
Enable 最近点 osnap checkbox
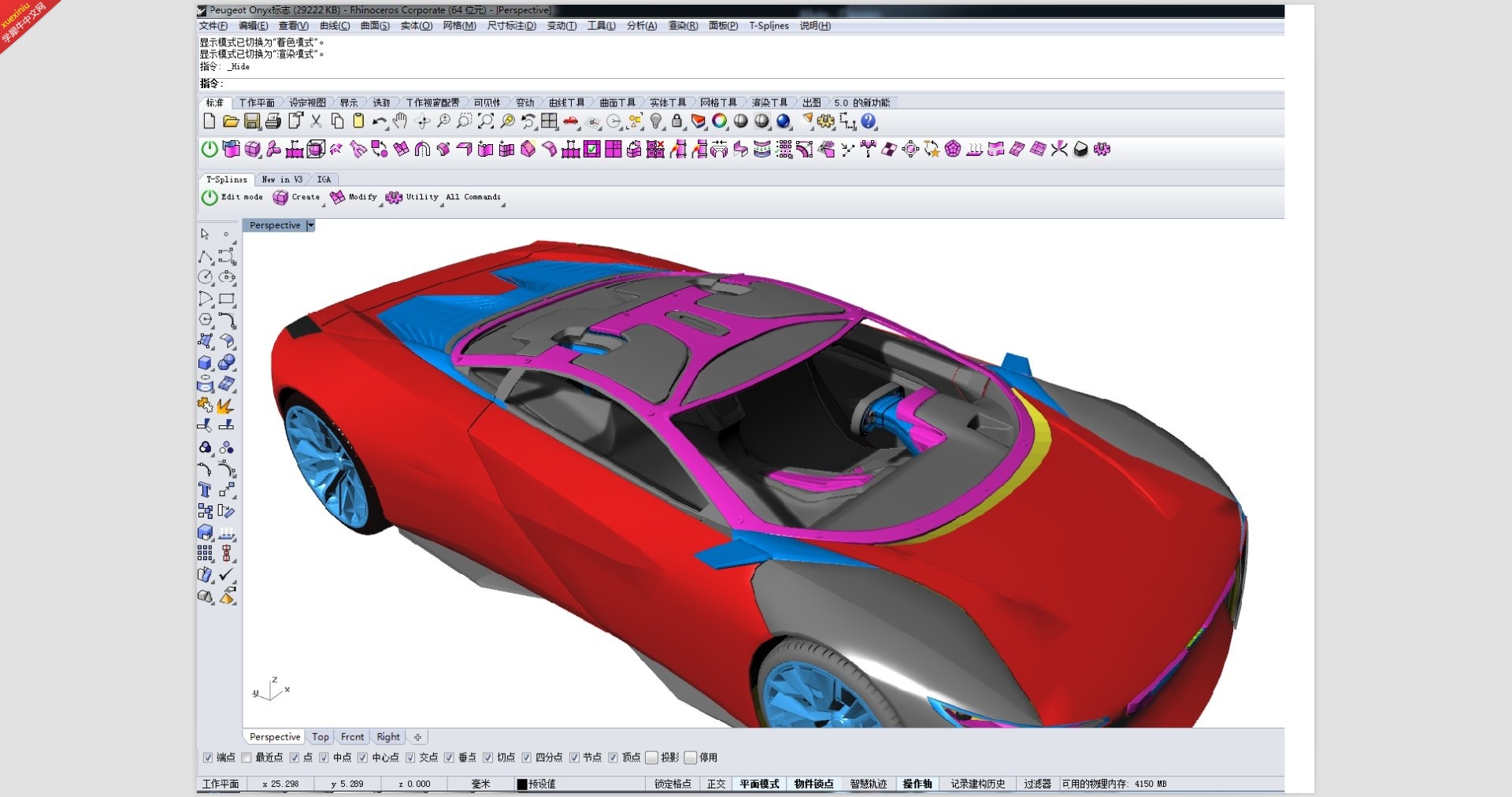tap(246, 758)
